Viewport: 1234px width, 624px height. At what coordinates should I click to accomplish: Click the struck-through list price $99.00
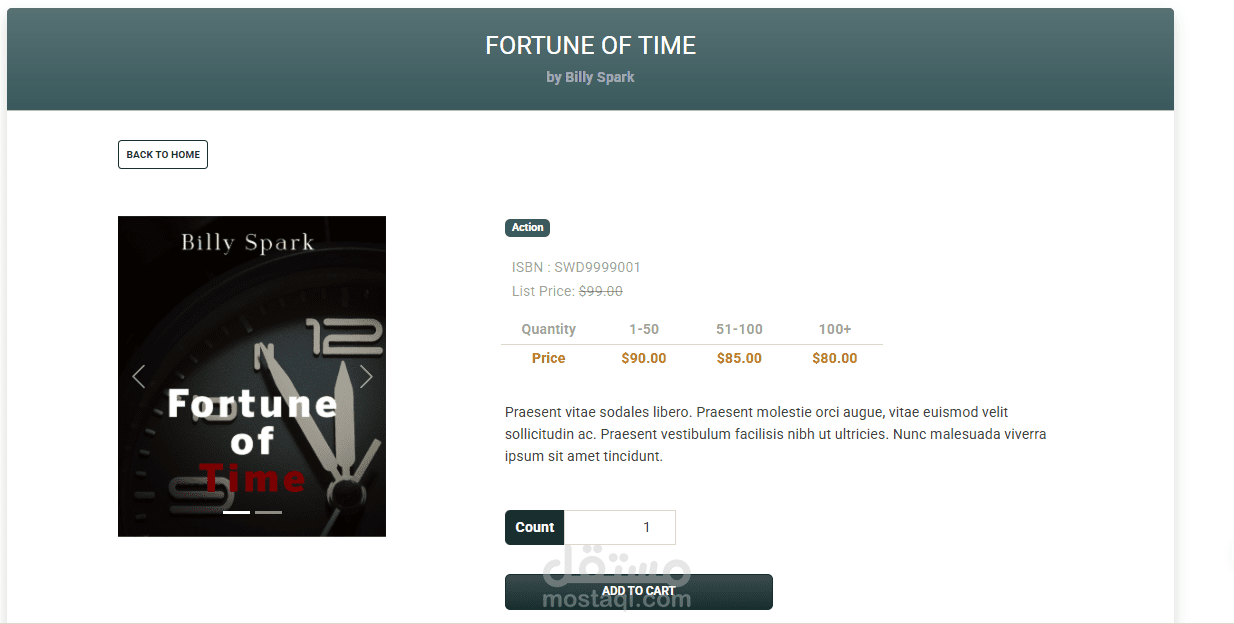(601, 291)
